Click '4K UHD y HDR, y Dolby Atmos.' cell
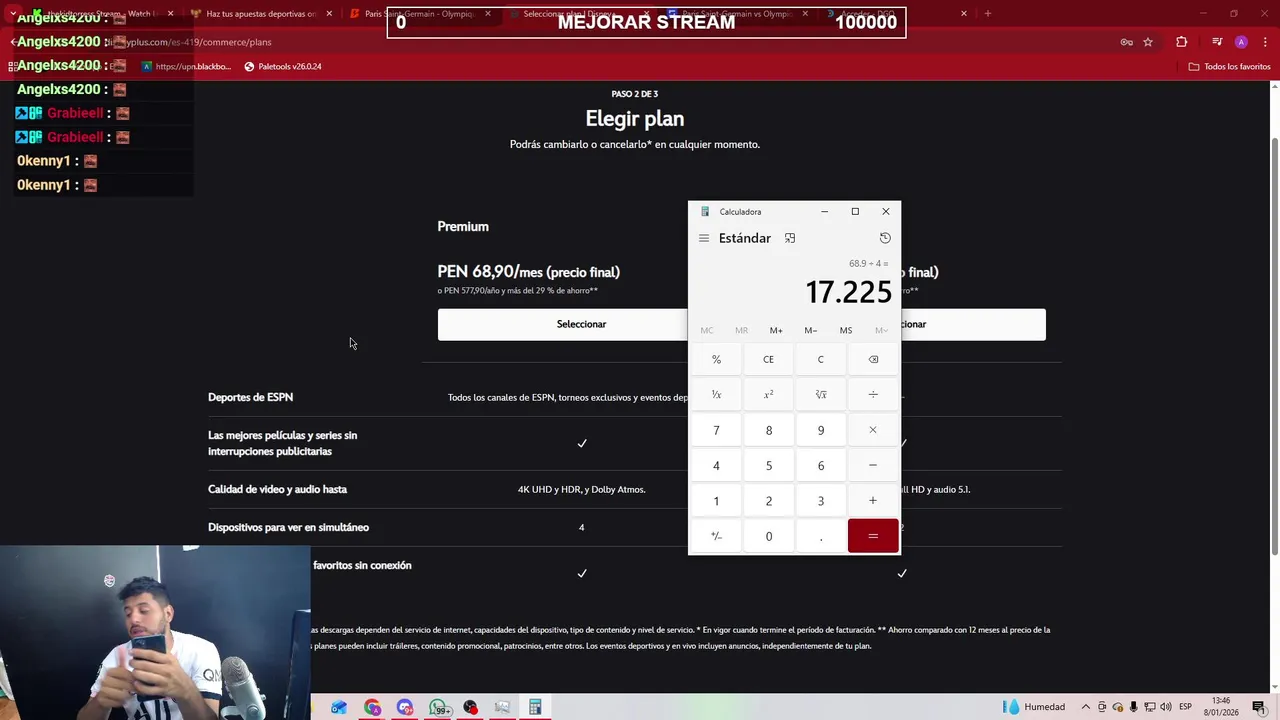The height and width of the screenshot is (720, 1280). click(581, 489)
